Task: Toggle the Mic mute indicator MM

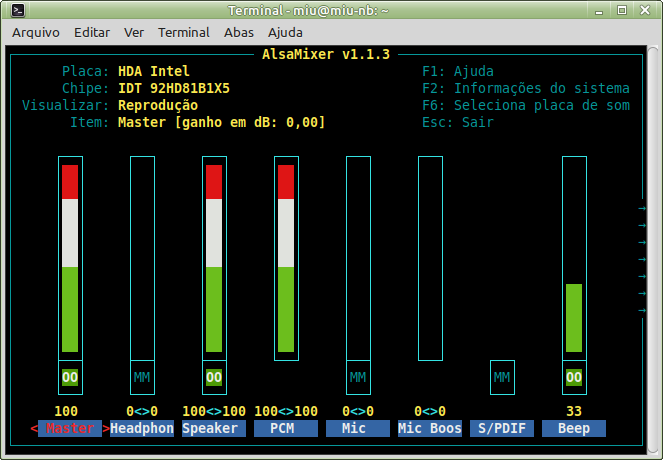Action: pyautogui.click(x=358, y=377)
